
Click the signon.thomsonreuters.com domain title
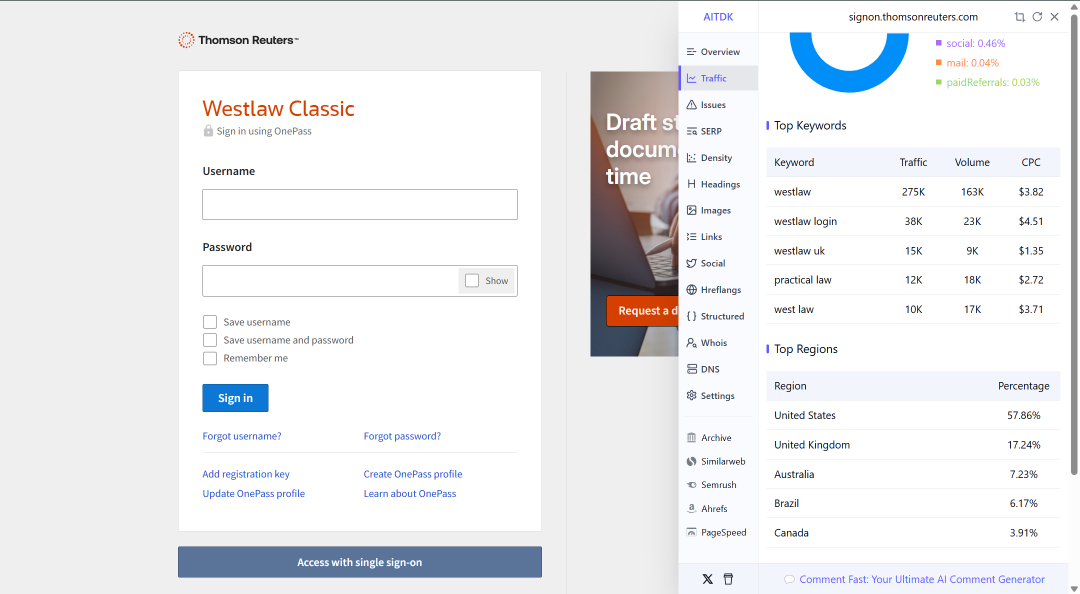[913, 17]
